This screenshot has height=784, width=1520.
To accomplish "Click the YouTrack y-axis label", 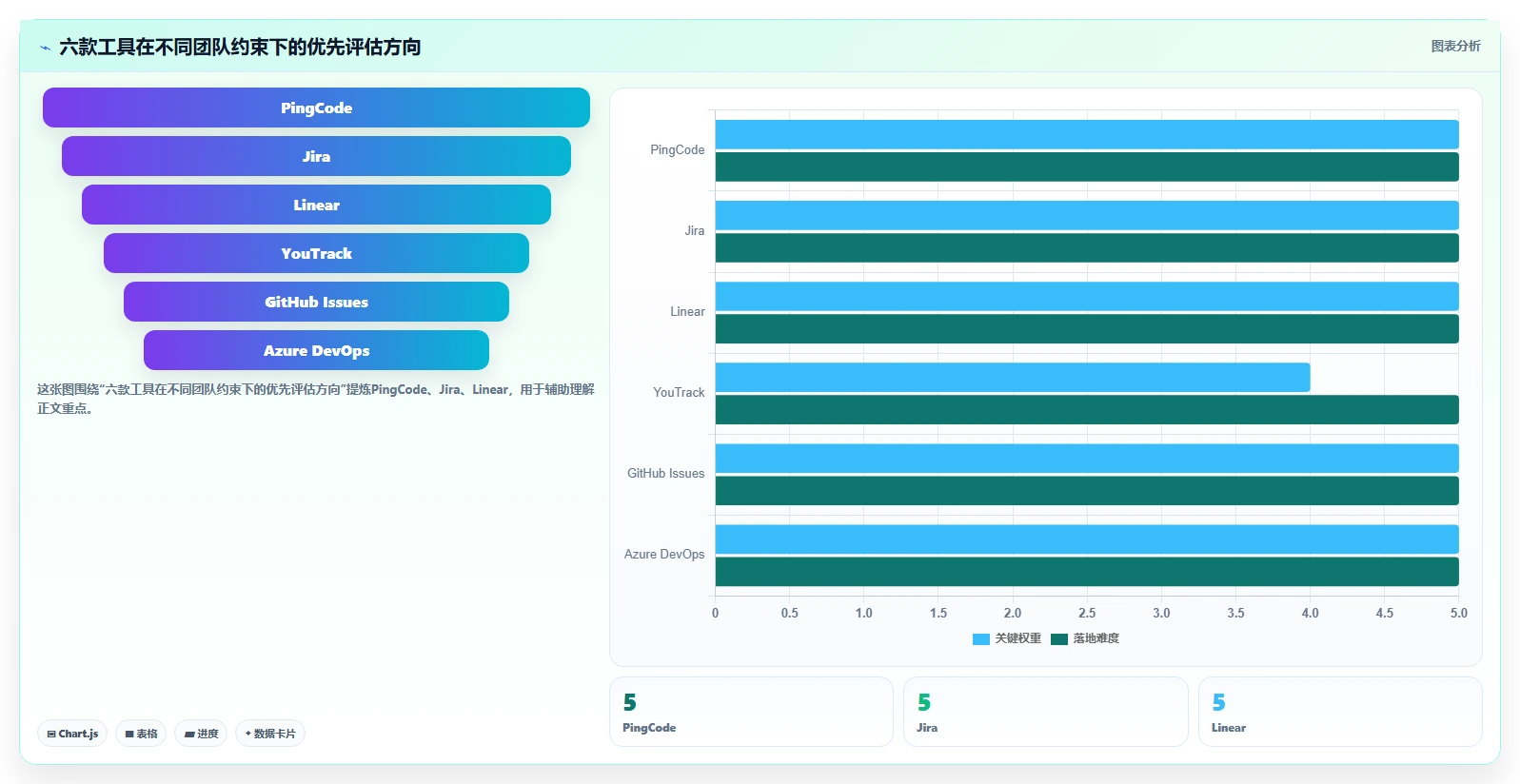I will click(679, 393).
